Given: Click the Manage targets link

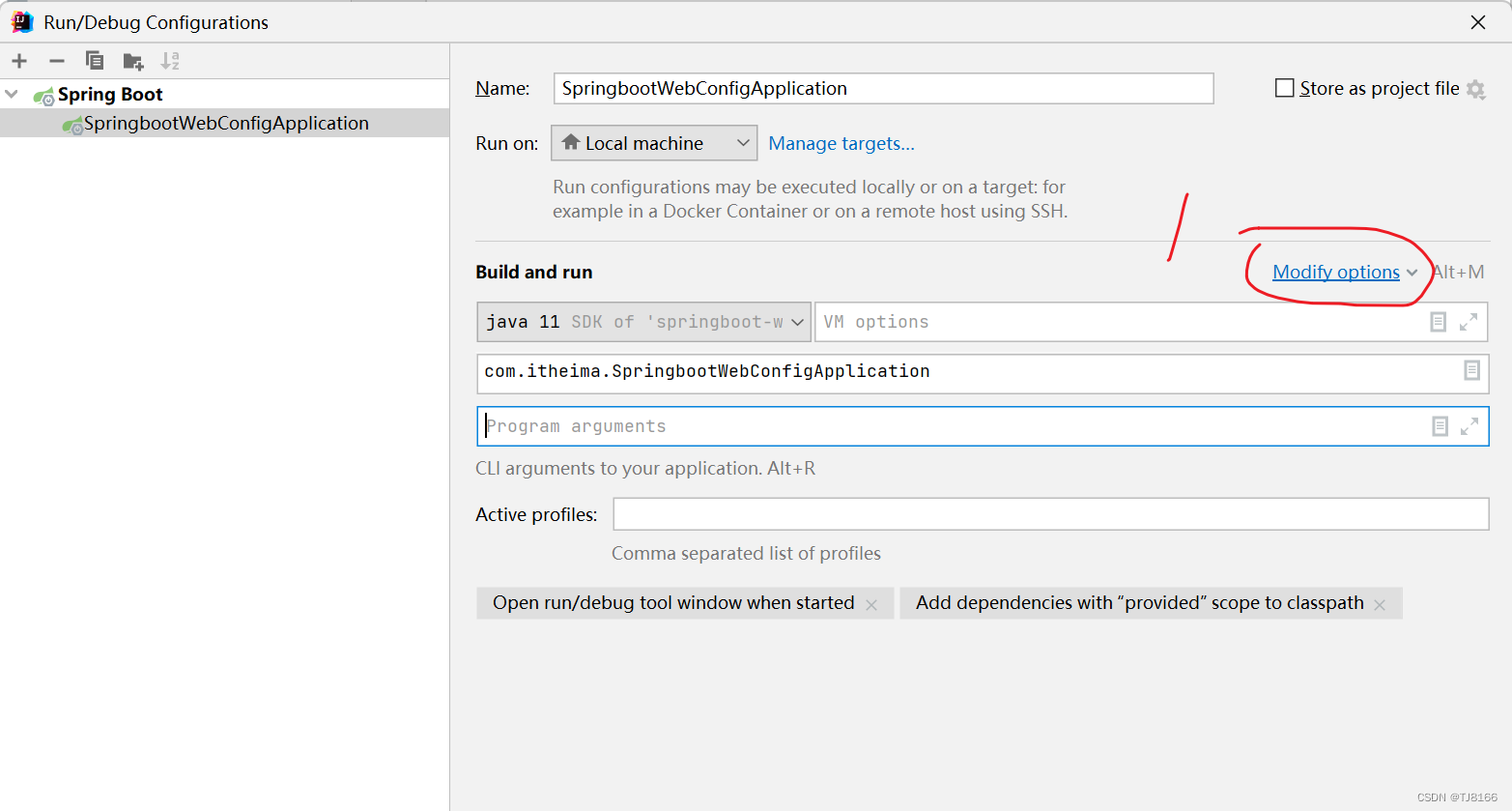Looking at the screenshot, I should pyautogui.click(x=841, y=143).
